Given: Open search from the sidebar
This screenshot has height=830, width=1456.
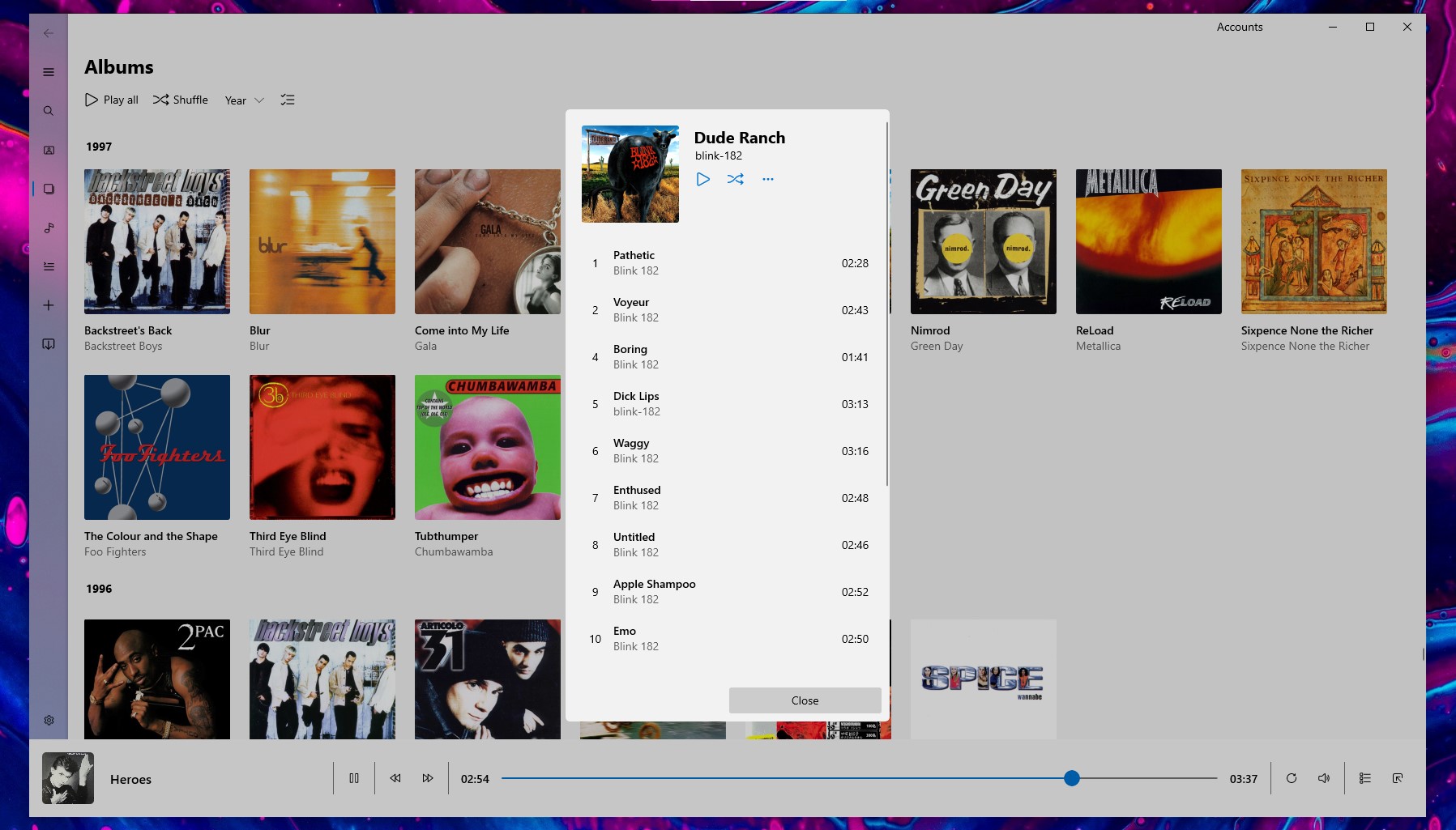Looking at the screenshot, I should pyautogui.click(x=49, y=111).
